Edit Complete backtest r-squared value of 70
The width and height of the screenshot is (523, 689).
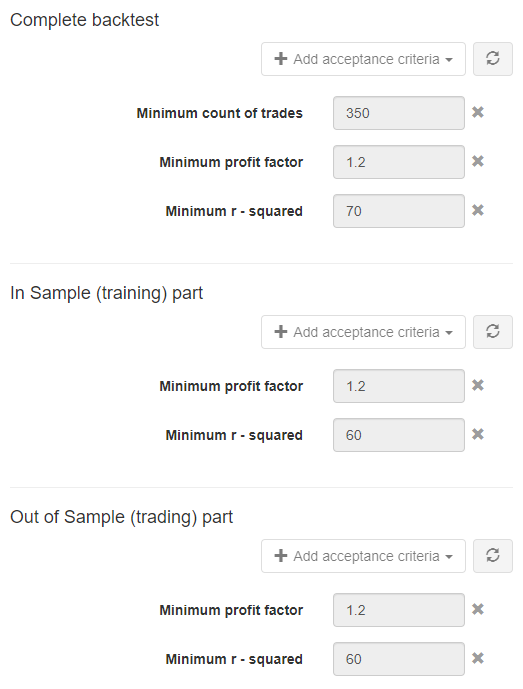pos(399,211)
